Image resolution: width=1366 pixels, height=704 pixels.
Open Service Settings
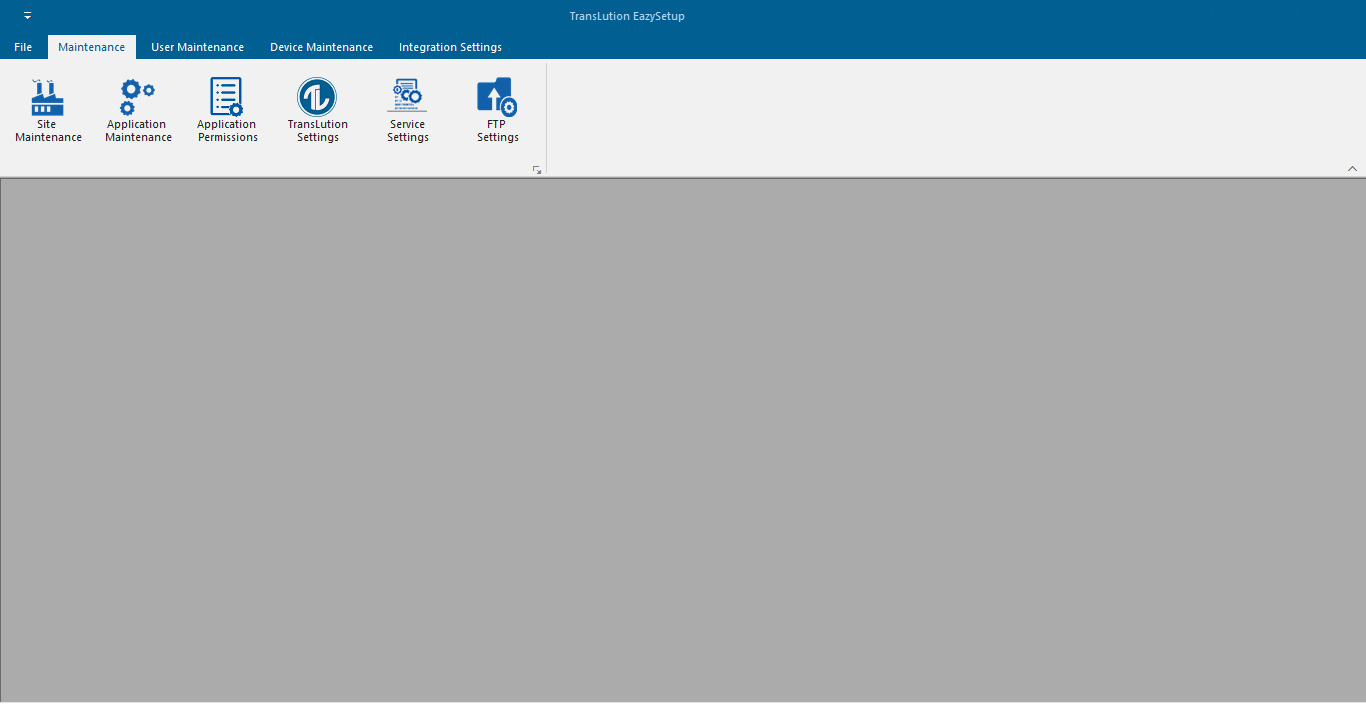(407, 108)
